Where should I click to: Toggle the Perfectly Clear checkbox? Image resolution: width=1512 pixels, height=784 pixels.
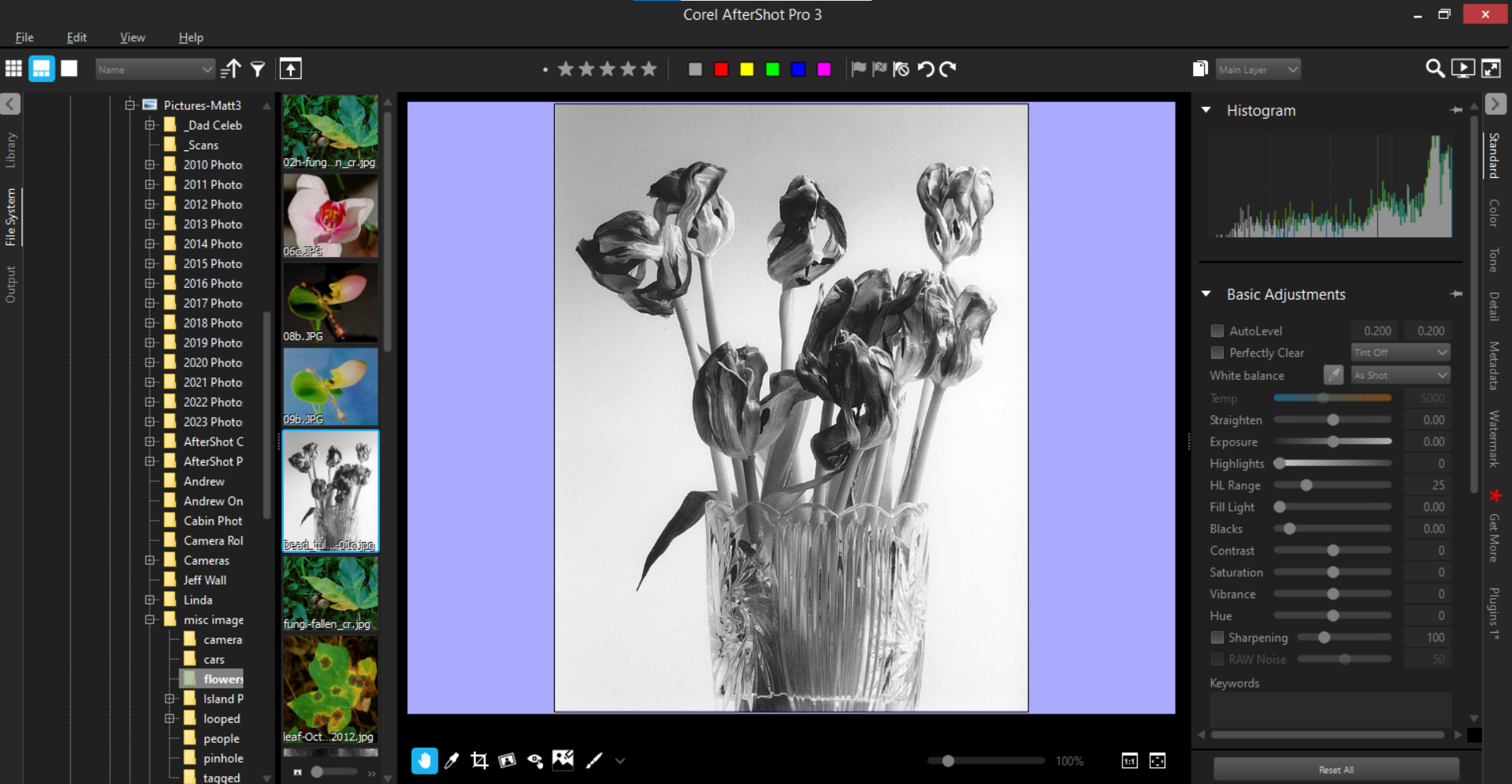tap(1218, 353)
